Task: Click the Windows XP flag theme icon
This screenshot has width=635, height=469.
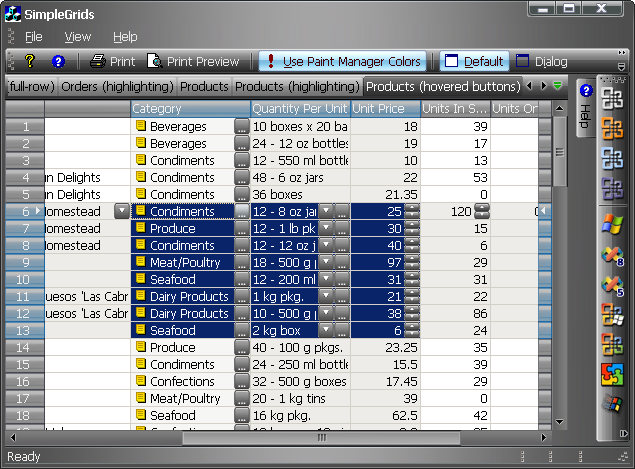Action: coord(612,223)
